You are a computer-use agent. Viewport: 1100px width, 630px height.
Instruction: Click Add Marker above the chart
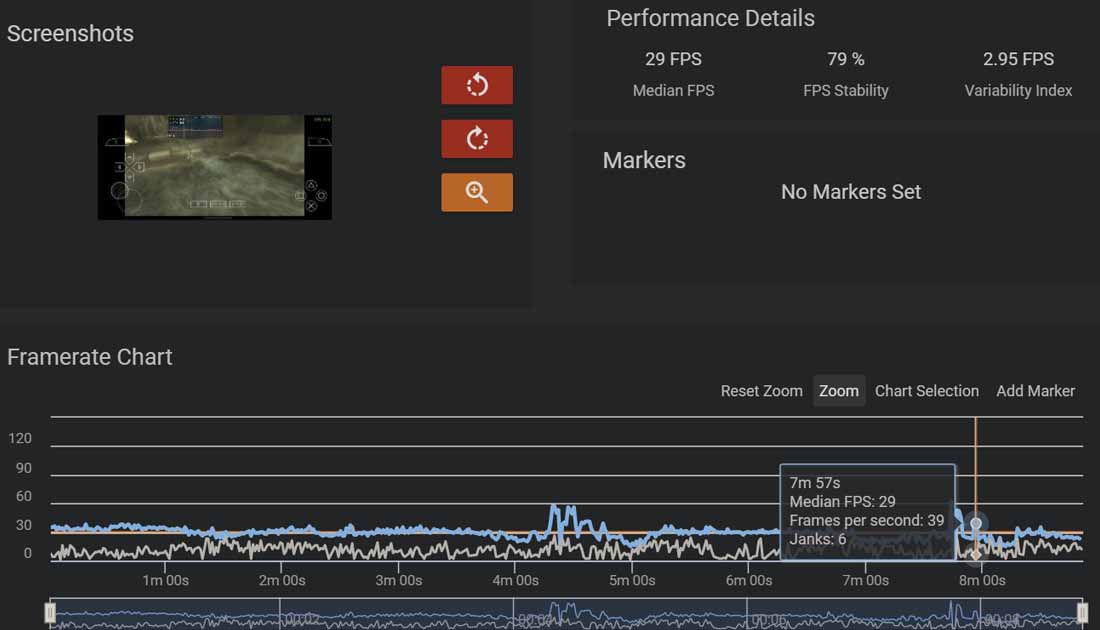pyautogui.click(x=1035, y=391)
